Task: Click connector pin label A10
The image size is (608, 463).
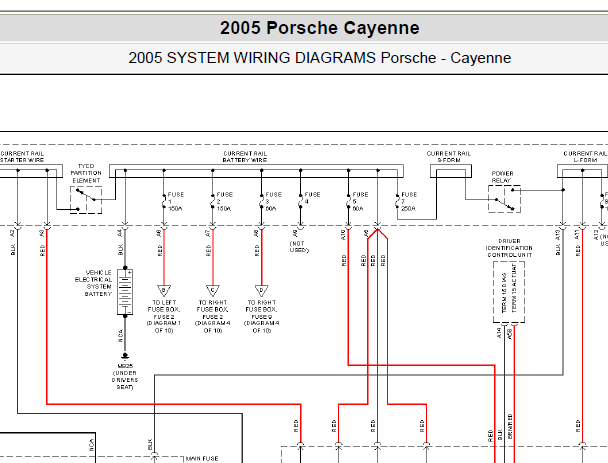Action: coord(343,235)
